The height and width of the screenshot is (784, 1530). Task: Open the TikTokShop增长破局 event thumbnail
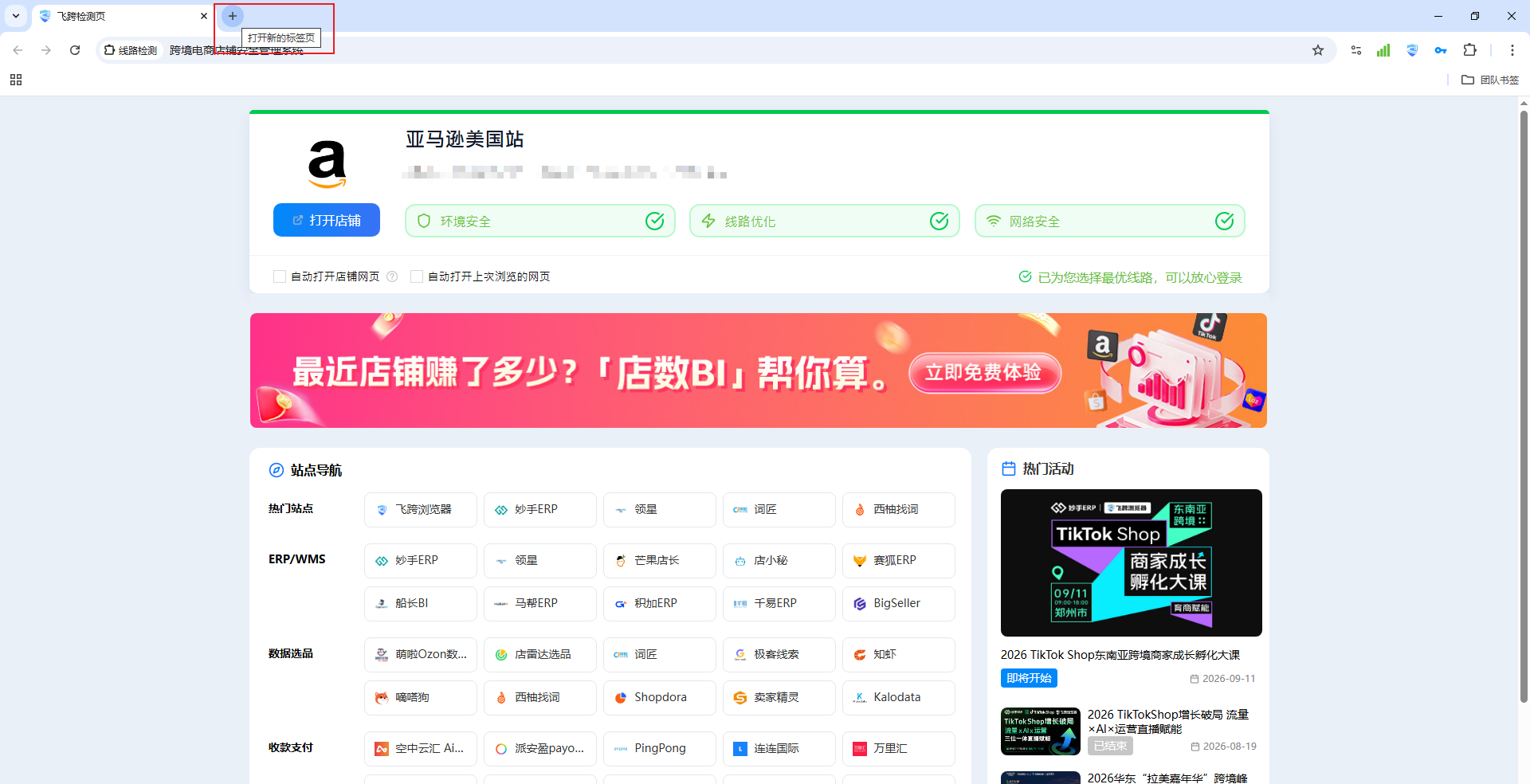click(x=1041, y=731)
